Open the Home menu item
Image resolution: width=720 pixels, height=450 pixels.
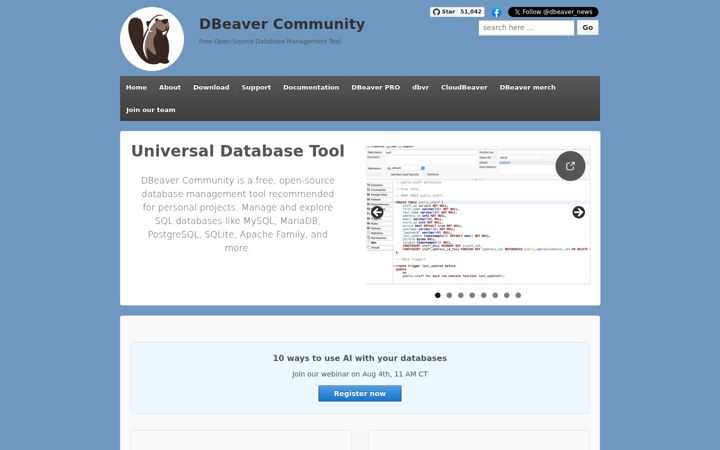coord(136,87)
